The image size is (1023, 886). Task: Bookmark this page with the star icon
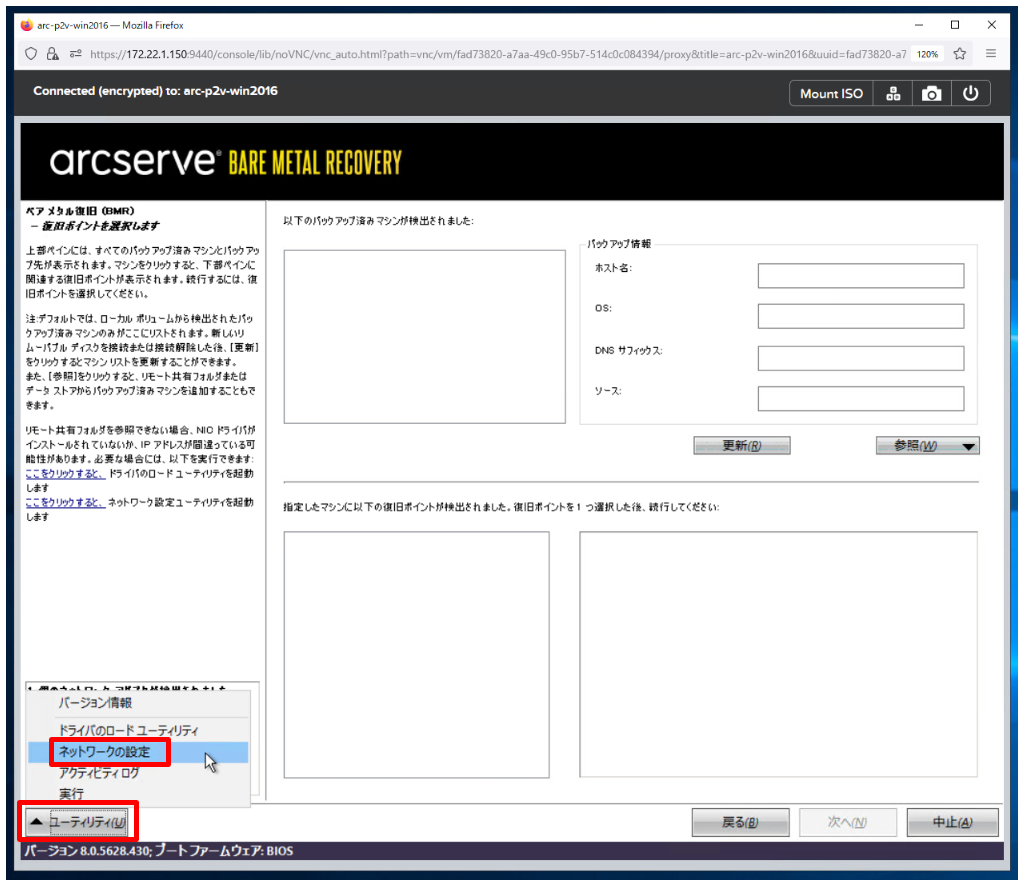pyautogui.click(x=959, y=53)
